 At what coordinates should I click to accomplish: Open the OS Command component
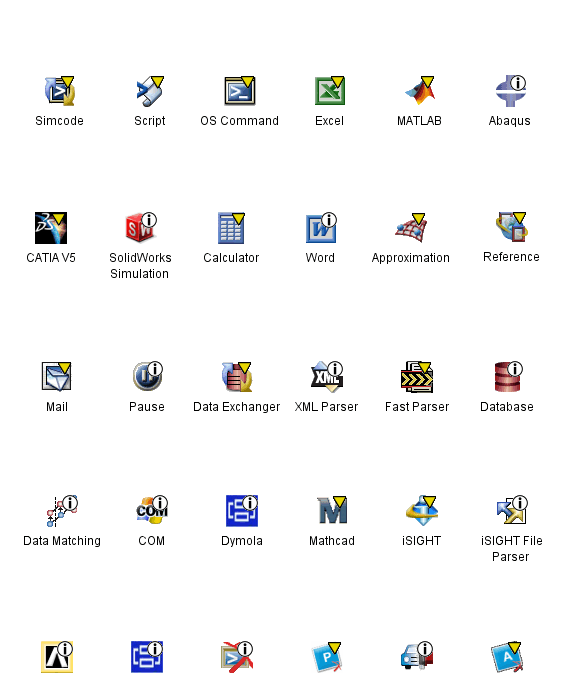point(239,91)
